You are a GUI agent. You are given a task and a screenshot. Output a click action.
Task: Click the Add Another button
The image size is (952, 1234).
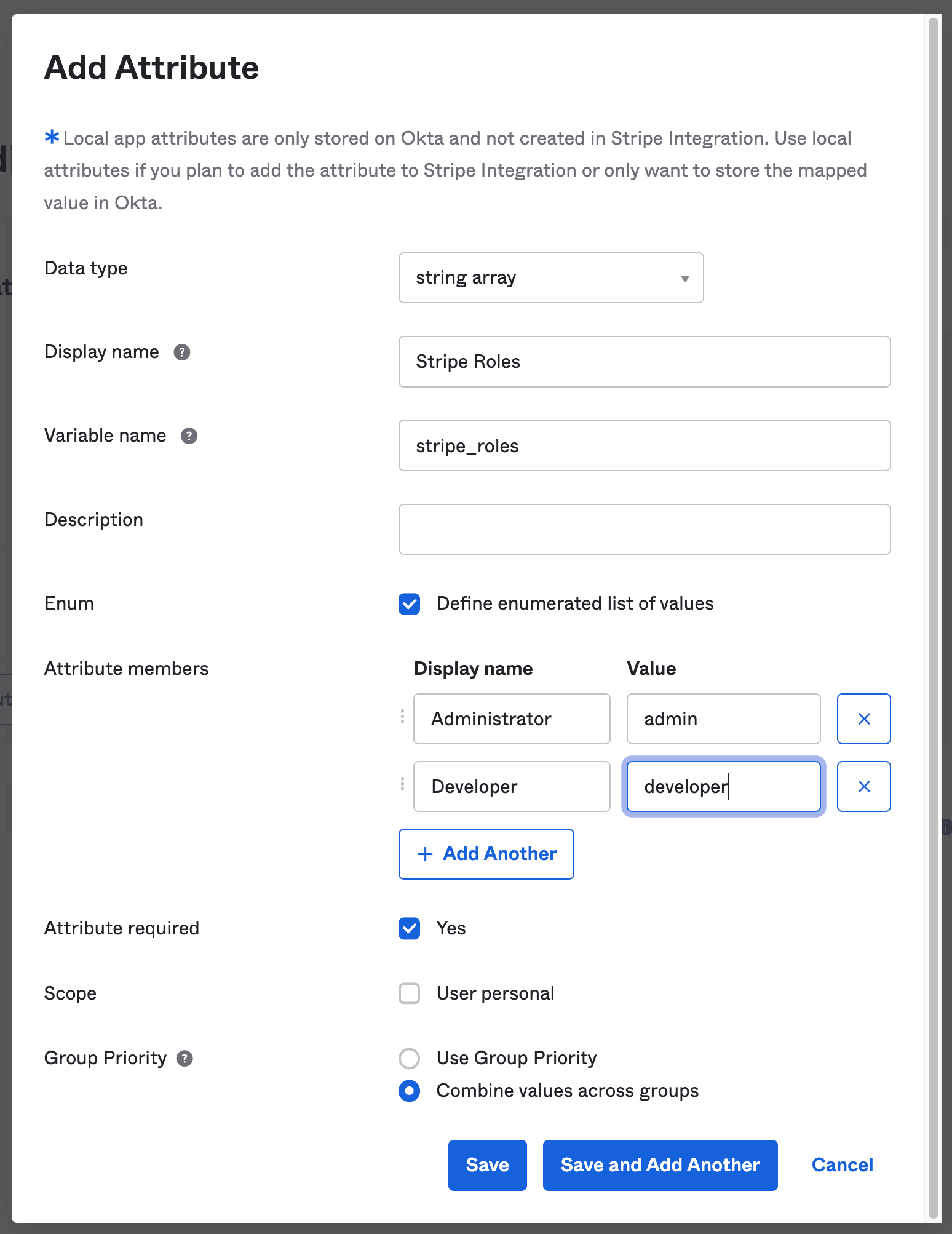point(486,854)
